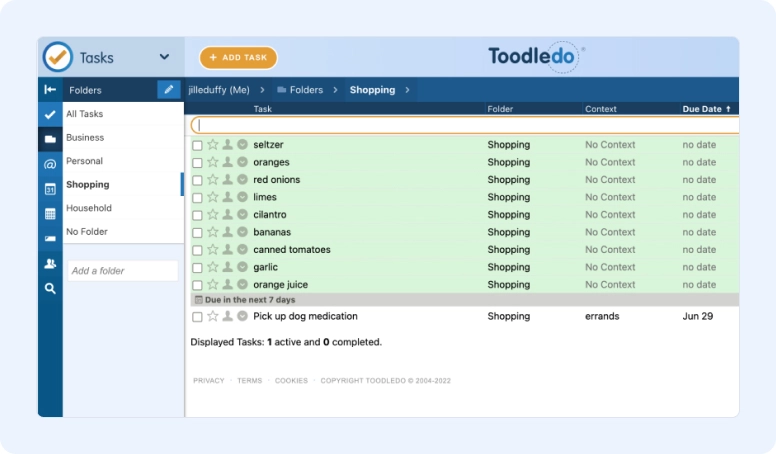The width and height of the screenshot is (776, 454).
Task: Open the Context view (@ icon) in sidebar
Action: (50, 164)
